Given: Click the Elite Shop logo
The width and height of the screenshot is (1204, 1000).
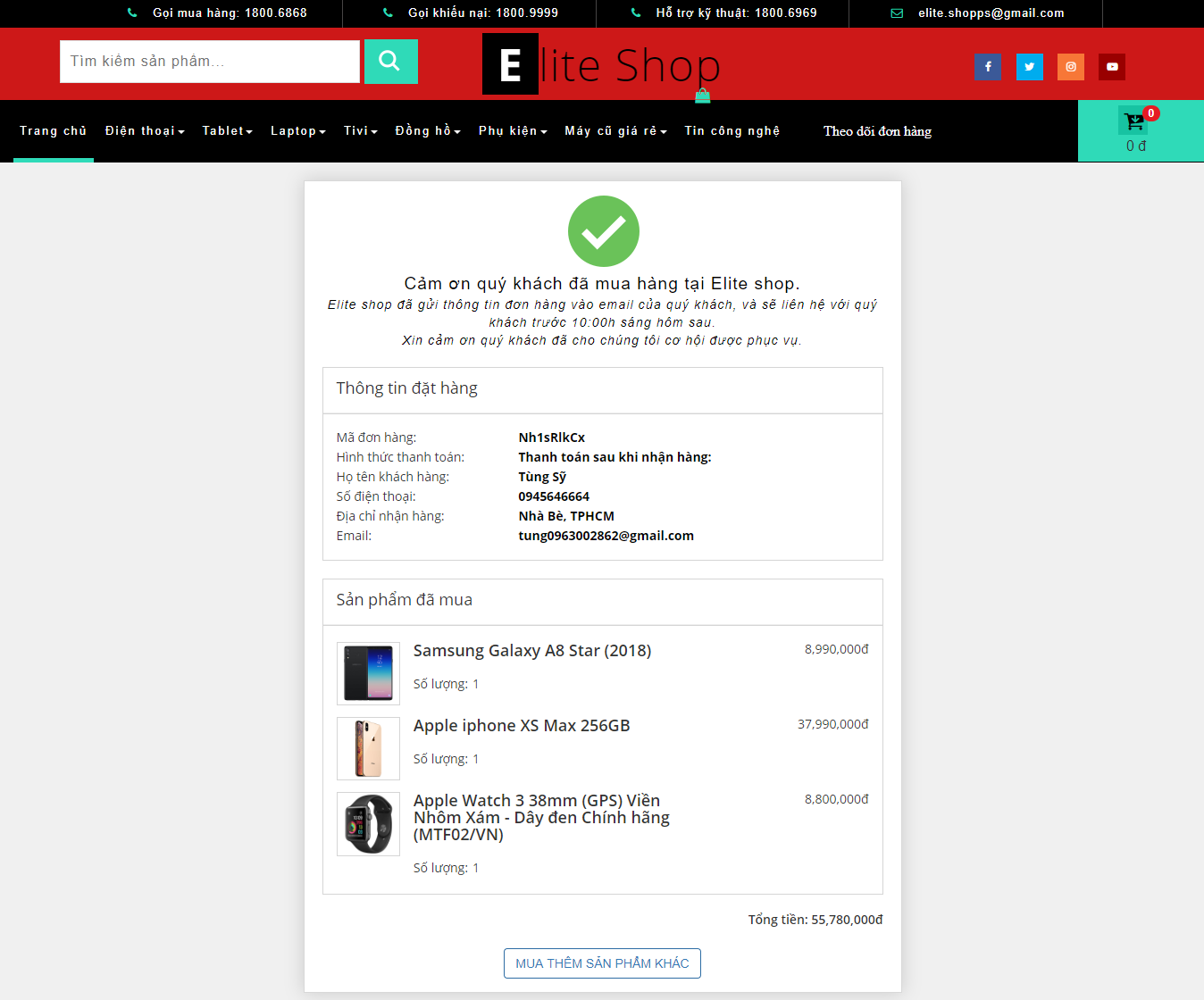Looking at the screenshot, I should tap(601, 66).
